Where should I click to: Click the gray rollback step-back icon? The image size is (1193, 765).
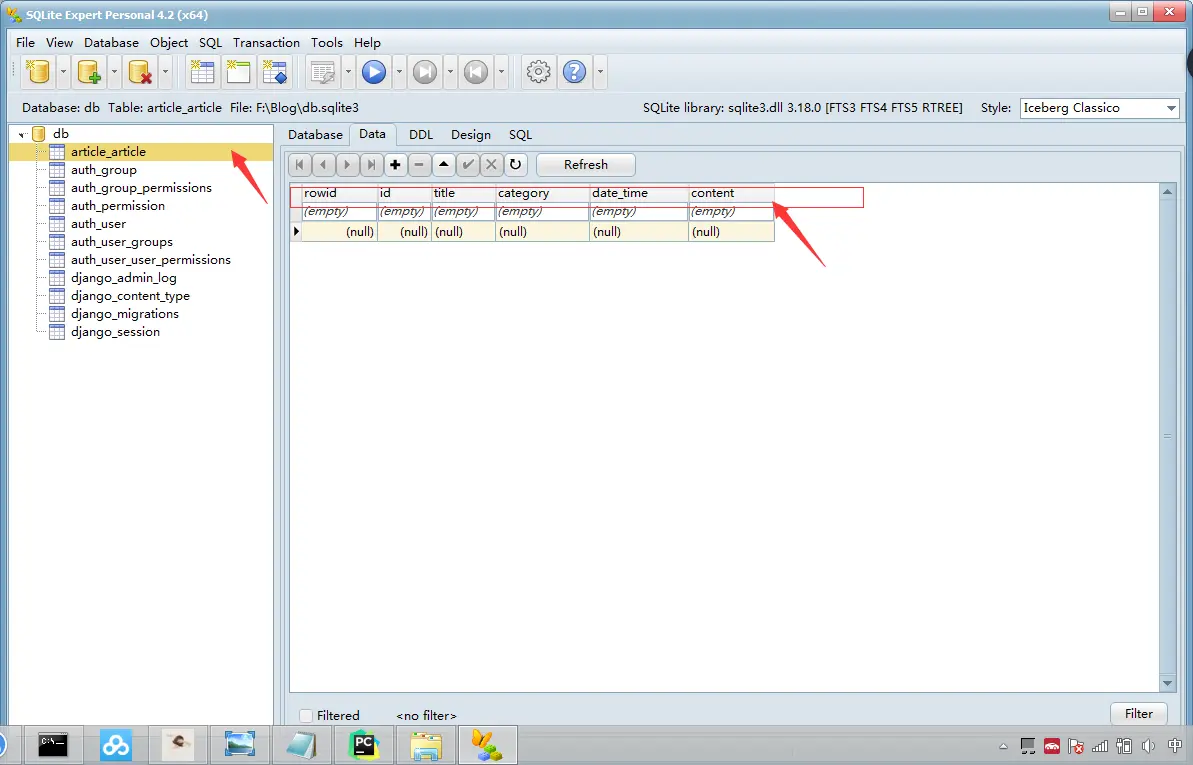(476, 72)
